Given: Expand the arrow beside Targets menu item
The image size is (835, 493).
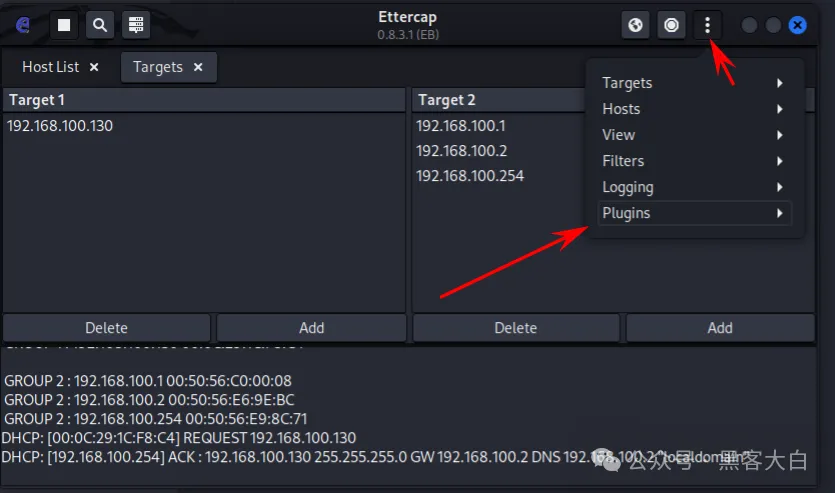Looking at the screenshot, I should [x=780, y=83].
